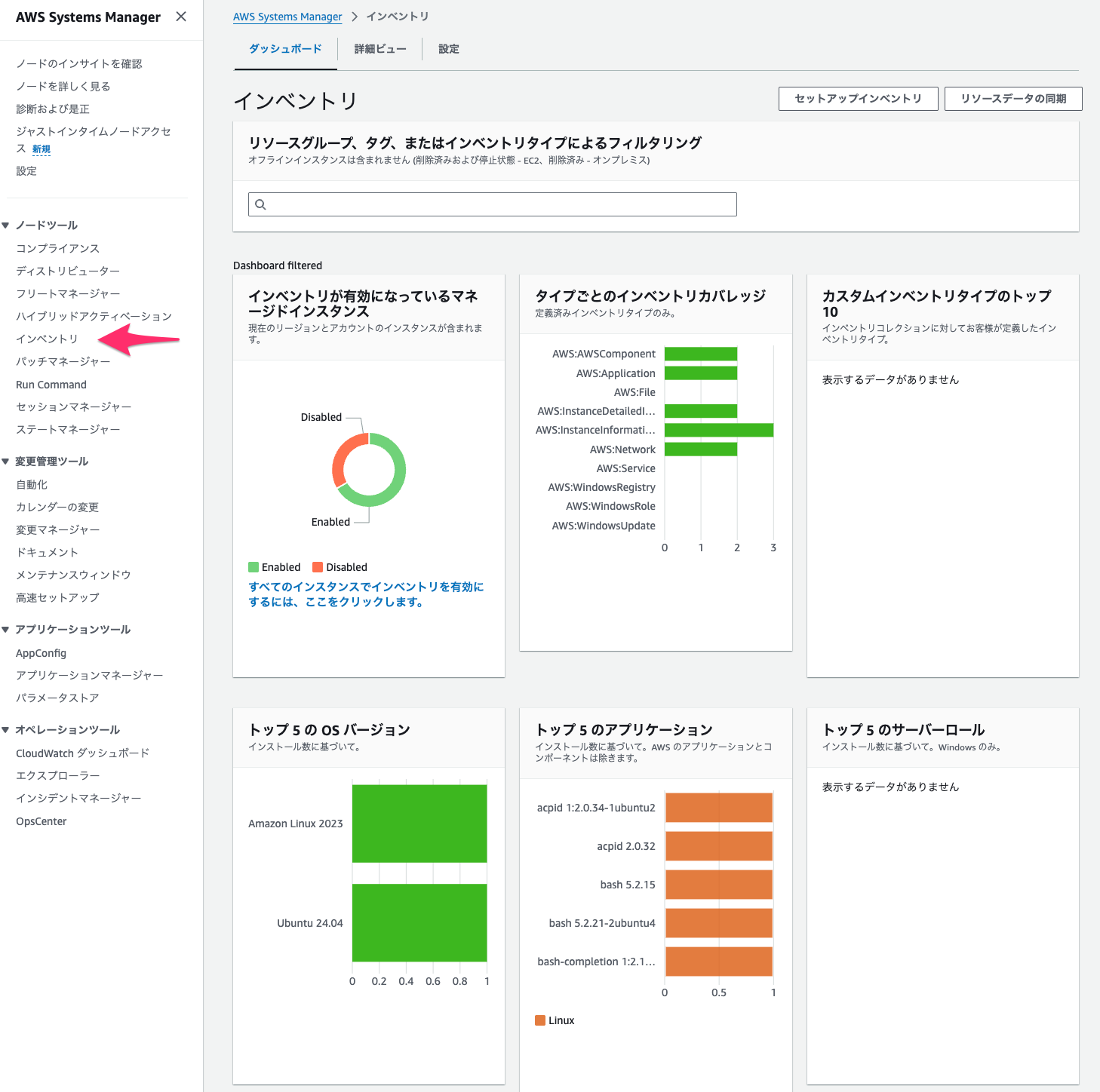The image size is (1100, 1092).
Task: Open ドキュメント in sidebar
Action: tap(47, 553)
